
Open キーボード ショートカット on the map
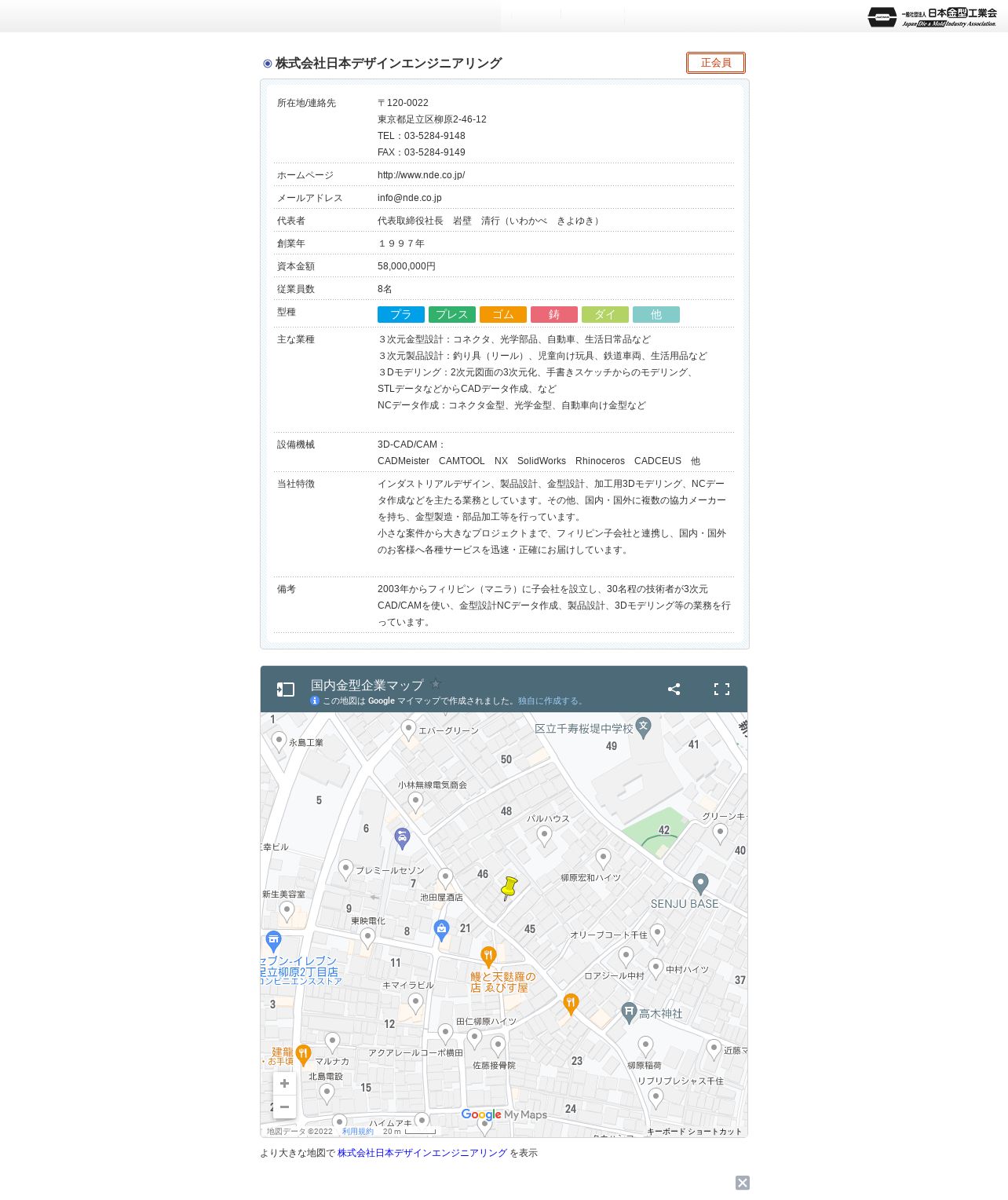point(694,1132)
